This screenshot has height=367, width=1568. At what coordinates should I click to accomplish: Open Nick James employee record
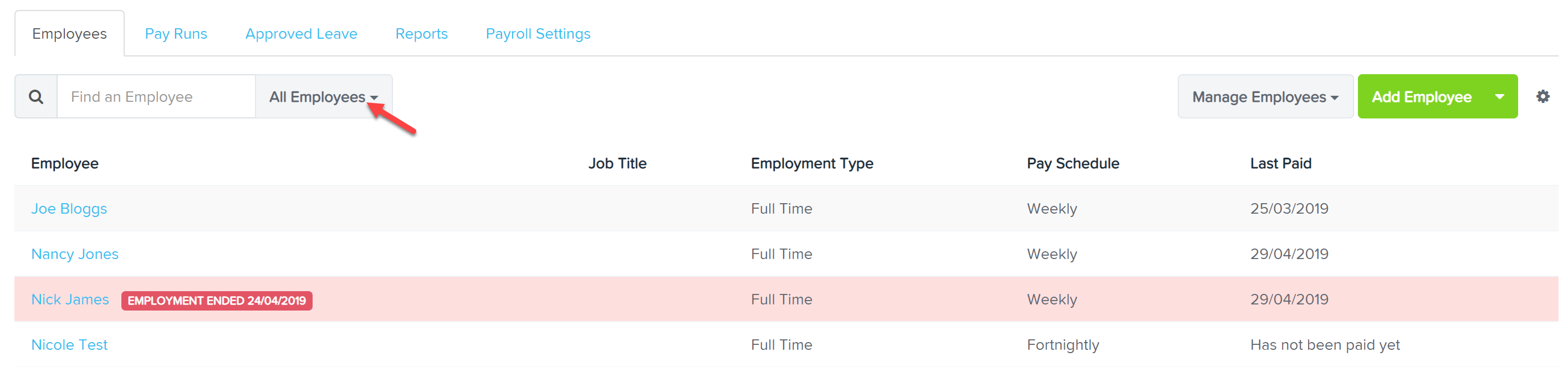pos(70,299)
